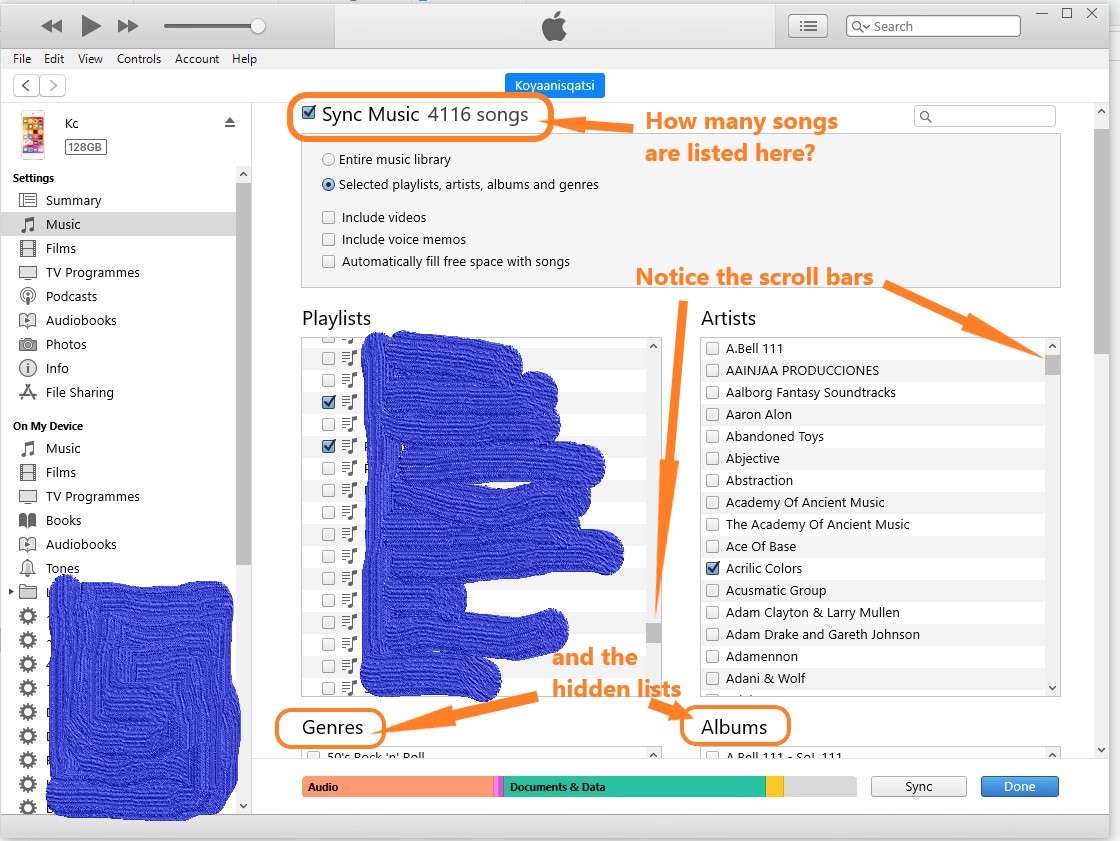This screenshot has width=1120, height=841.
Task: Click the iPod device thumbnail
Action: click(x=33, y=134)
